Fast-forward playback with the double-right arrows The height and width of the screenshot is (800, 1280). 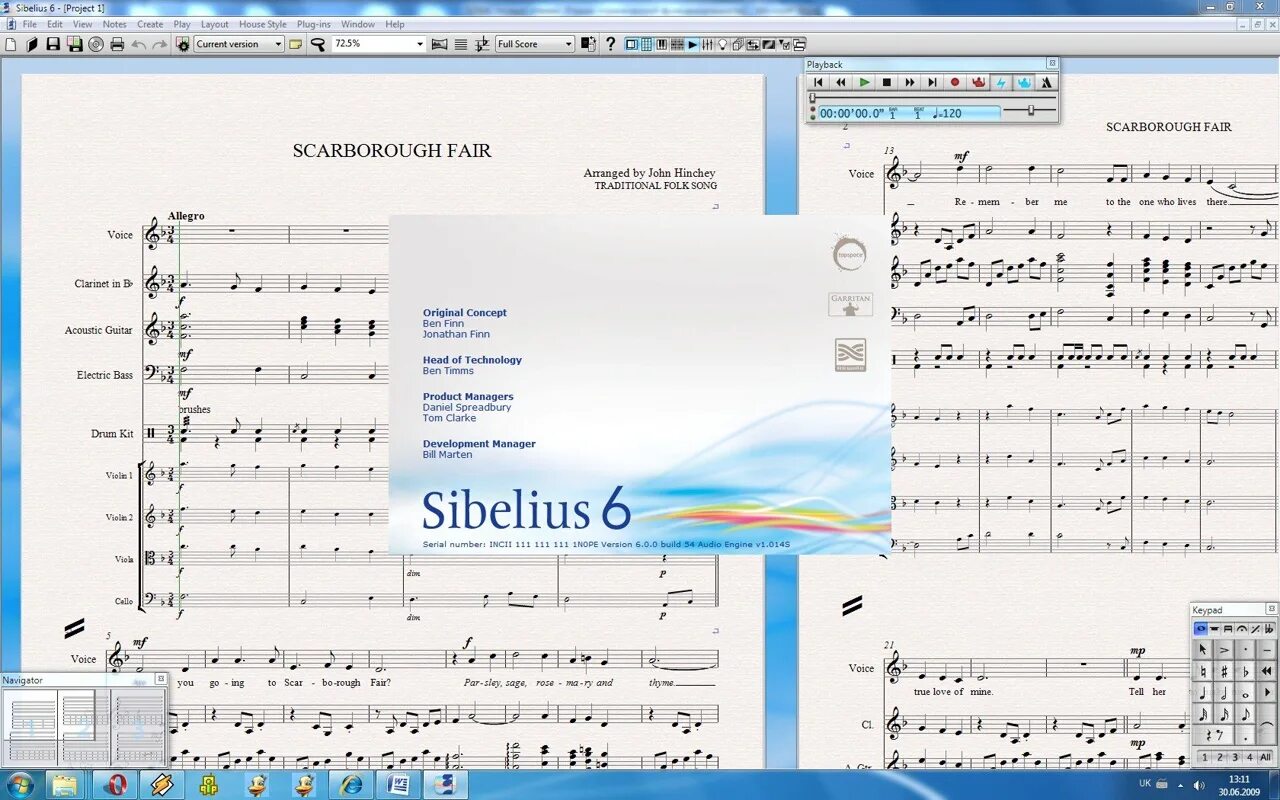[x=910, y=82]
